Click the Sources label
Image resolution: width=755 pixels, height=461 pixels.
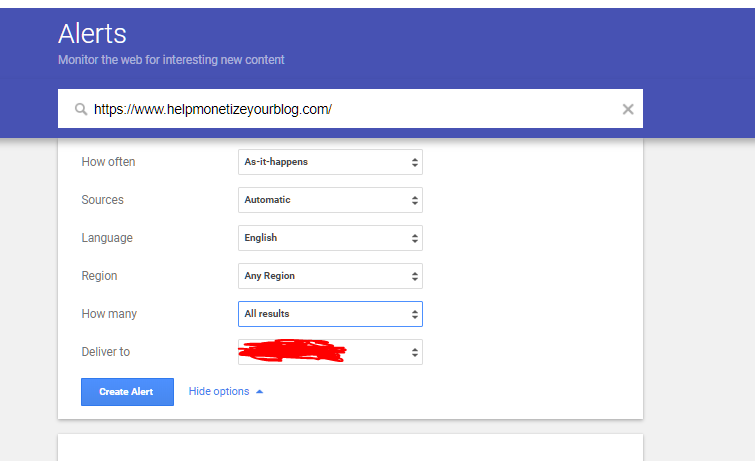coord(103,200)
